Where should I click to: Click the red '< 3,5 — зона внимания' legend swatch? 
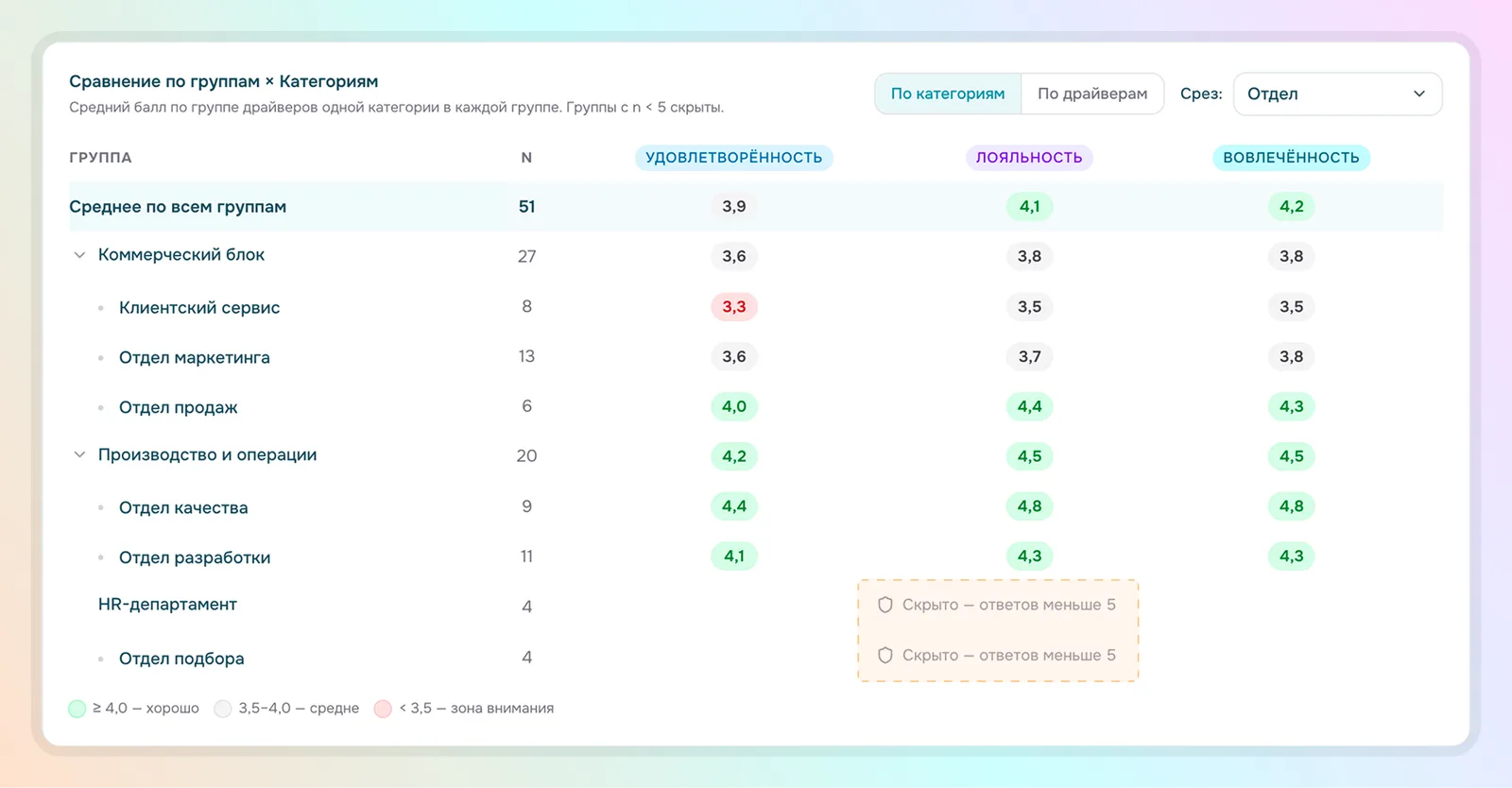(x=383, y=709)
